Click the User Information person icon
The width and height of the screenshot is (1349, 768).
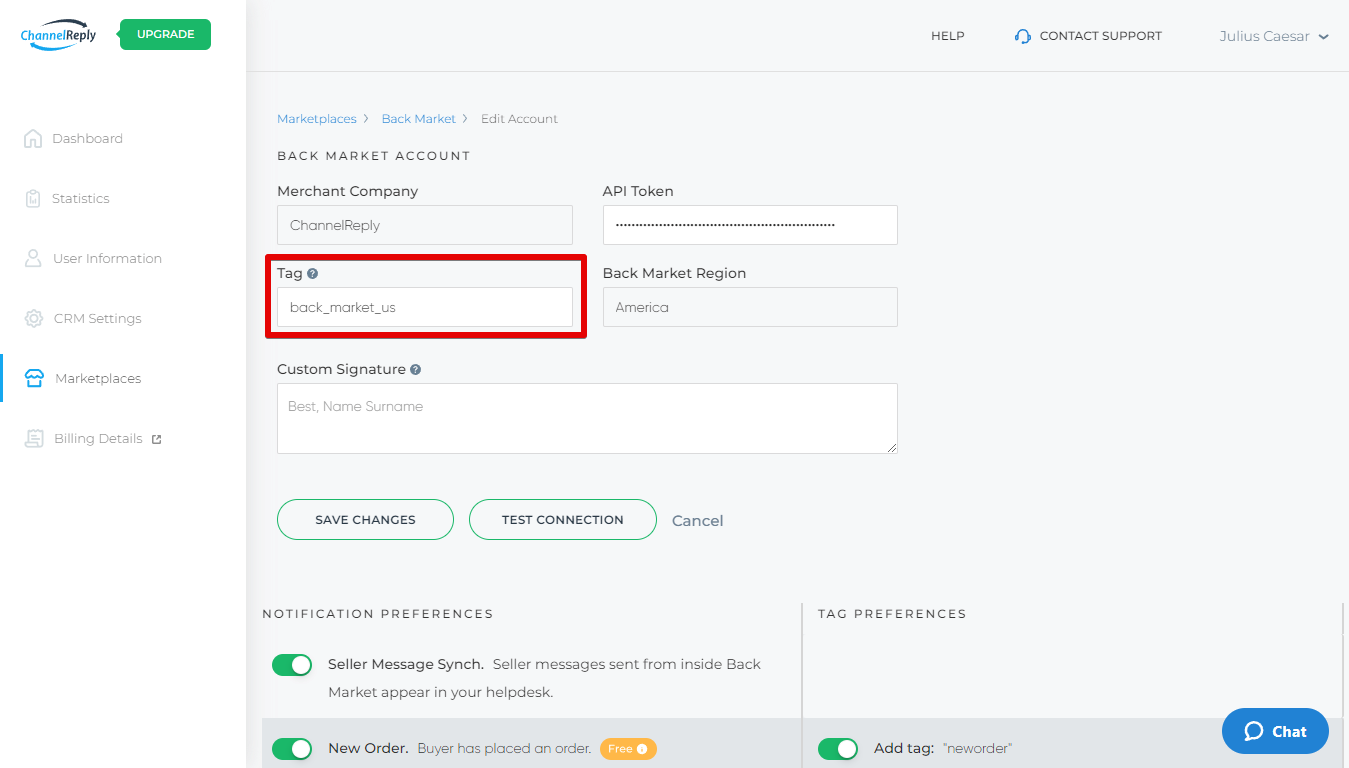33,258
